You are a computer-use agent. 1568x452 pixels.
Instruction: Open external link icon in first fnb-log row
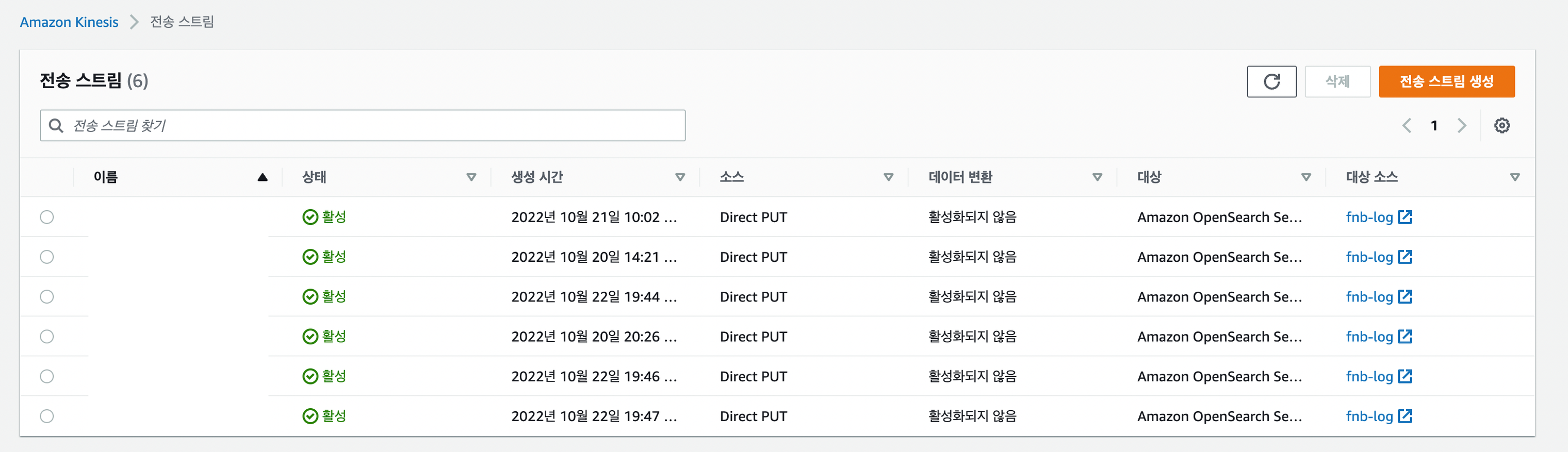(x=1405, y=216)
